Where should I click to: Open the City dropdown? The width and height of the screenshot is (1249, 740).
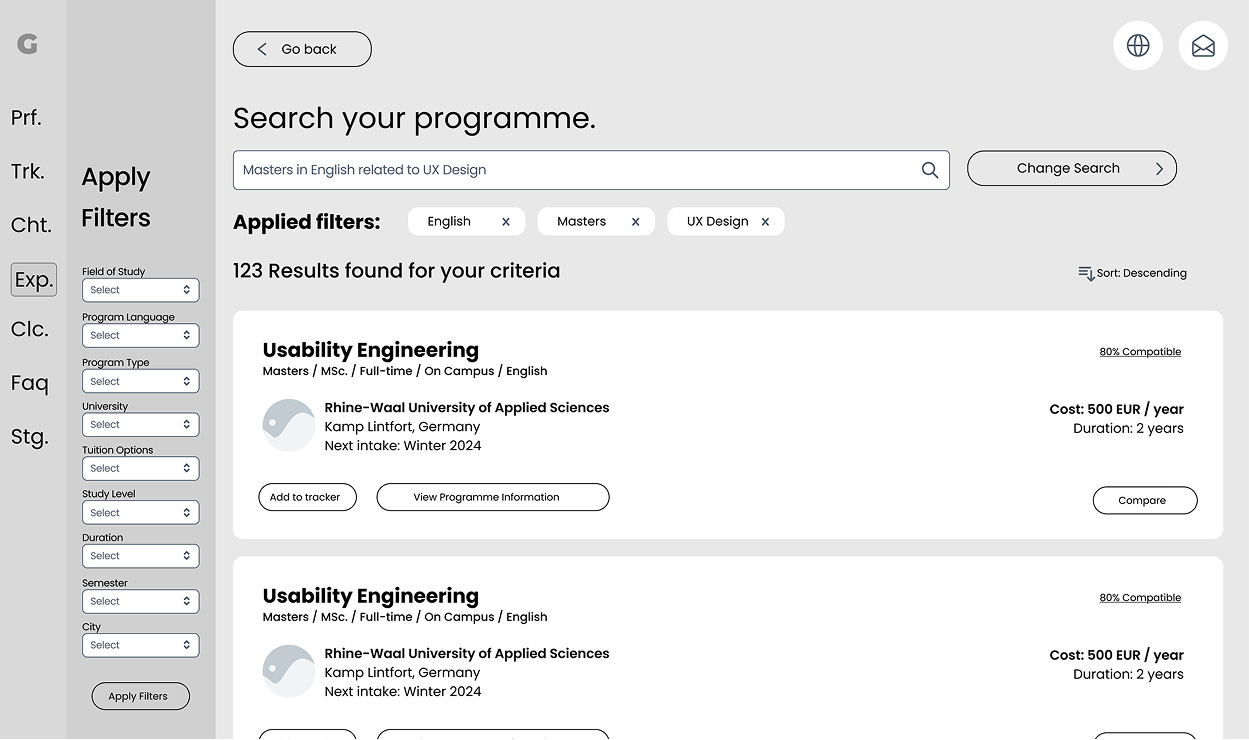click(x=140, y=645)
